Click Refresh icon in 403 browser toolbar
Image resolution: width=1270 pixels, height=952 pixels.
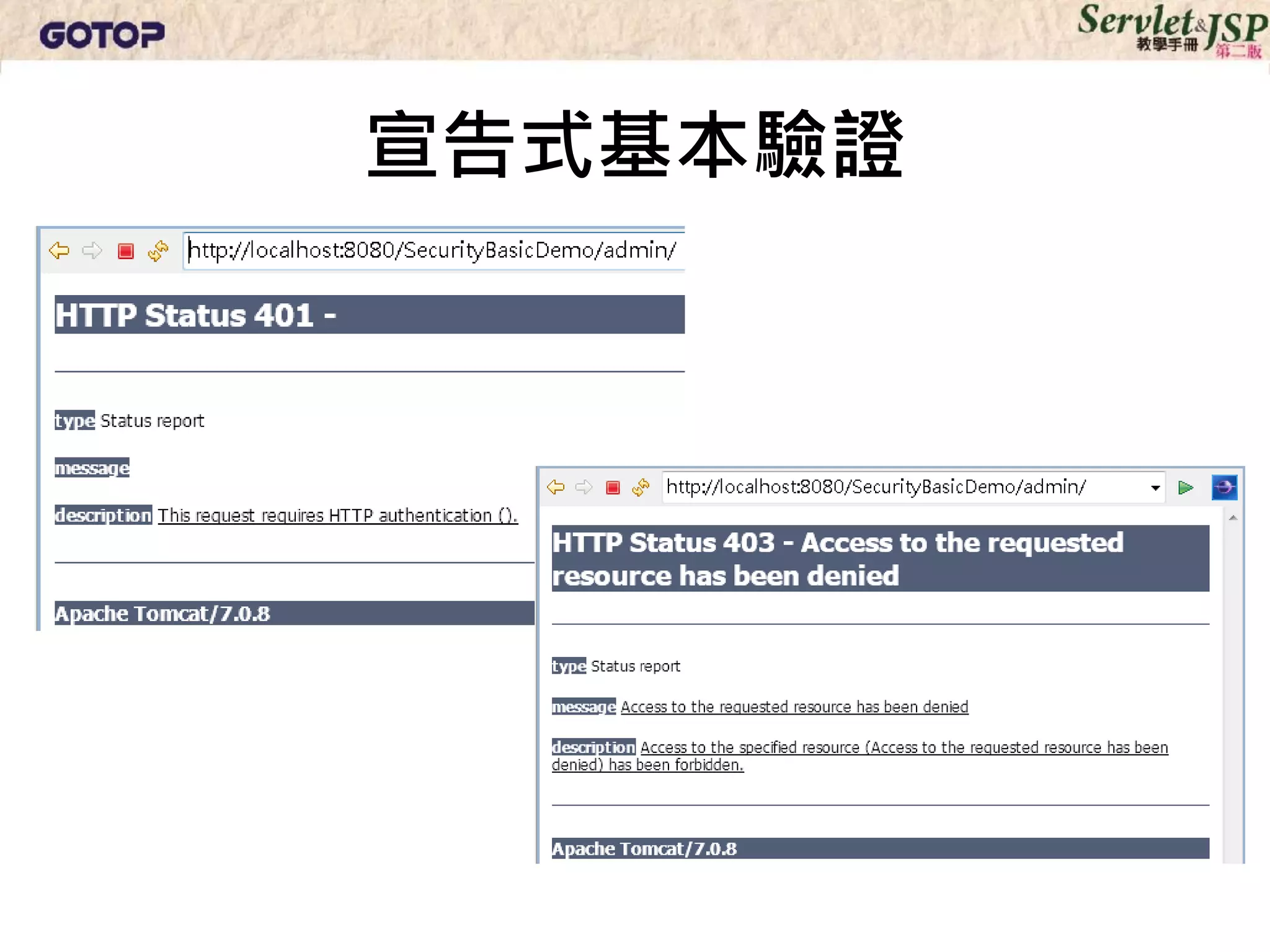pyautogui.click(x=641, y=487)
